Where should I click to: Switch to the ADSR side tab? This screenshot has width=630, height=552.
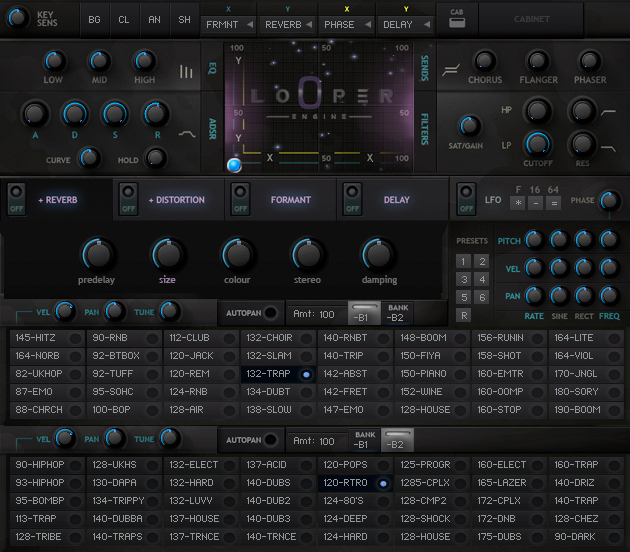213,129
